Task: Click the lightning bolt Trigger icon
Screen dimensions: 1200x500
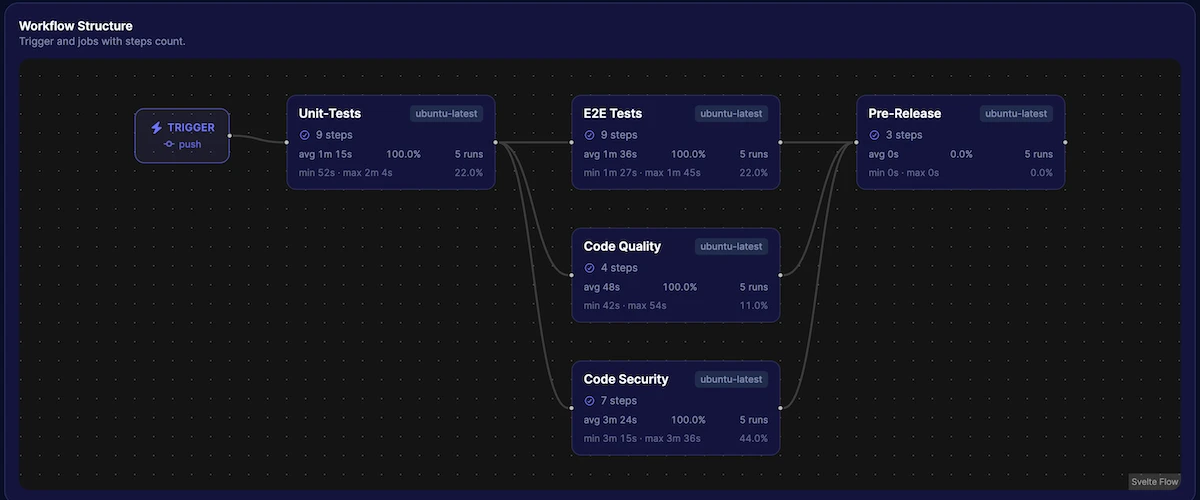Action: click(x=156, y=128)
